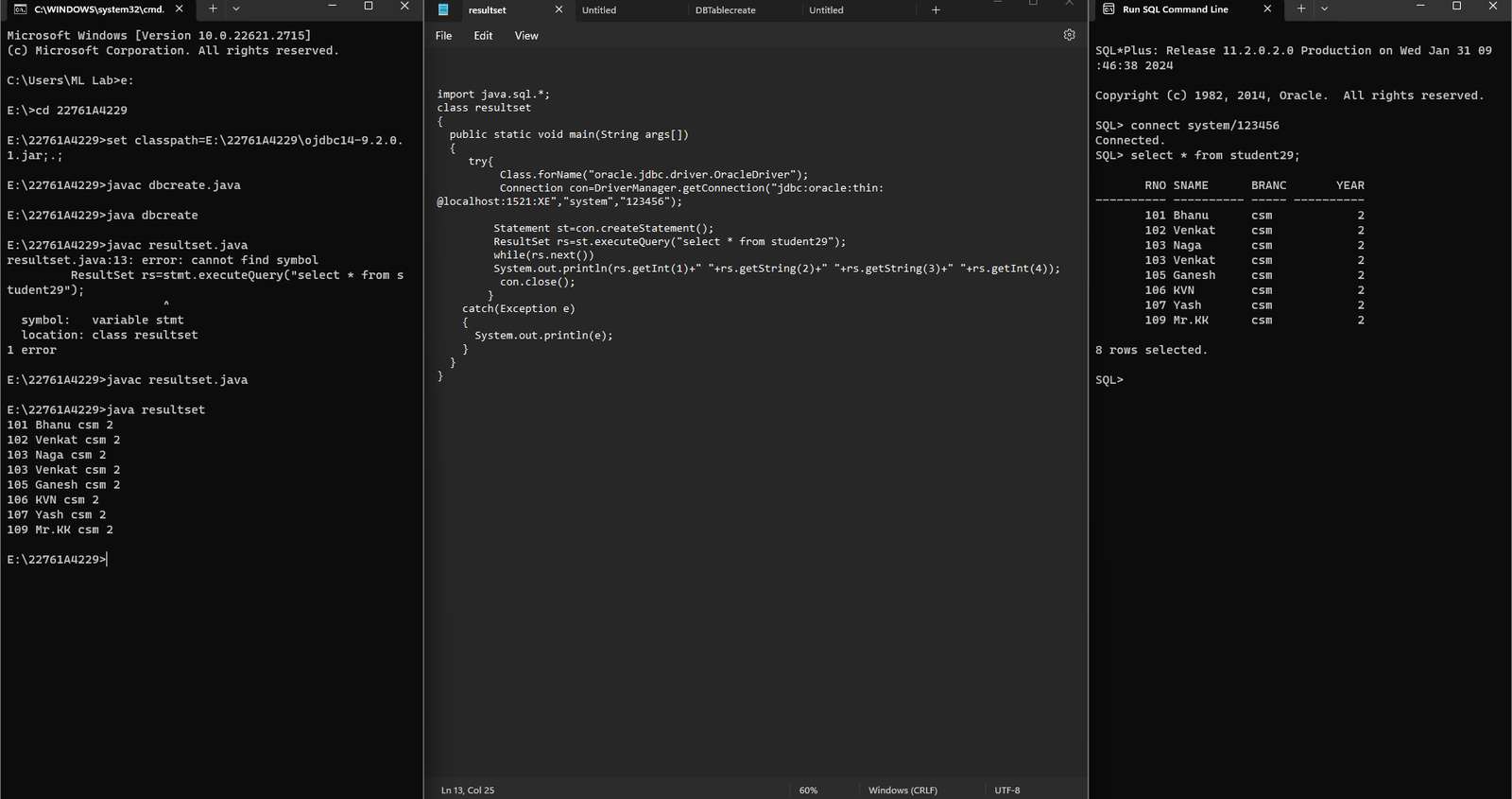Close the resultset tab in Notepad
The height and width of the screenshot is (799, 1512).
click(558, 9)
